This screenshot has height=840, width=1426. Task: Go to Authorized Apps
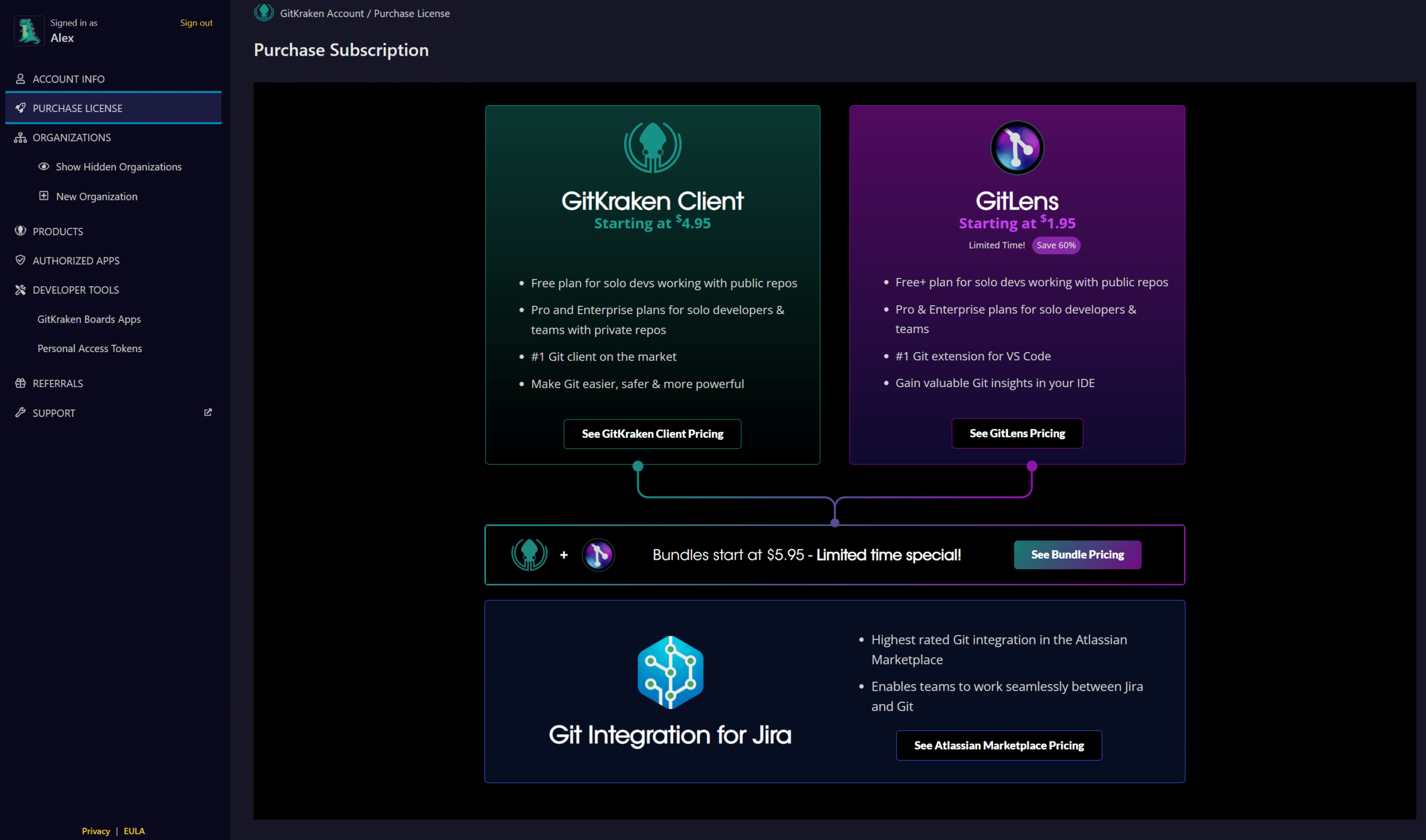tap(76, 260)
